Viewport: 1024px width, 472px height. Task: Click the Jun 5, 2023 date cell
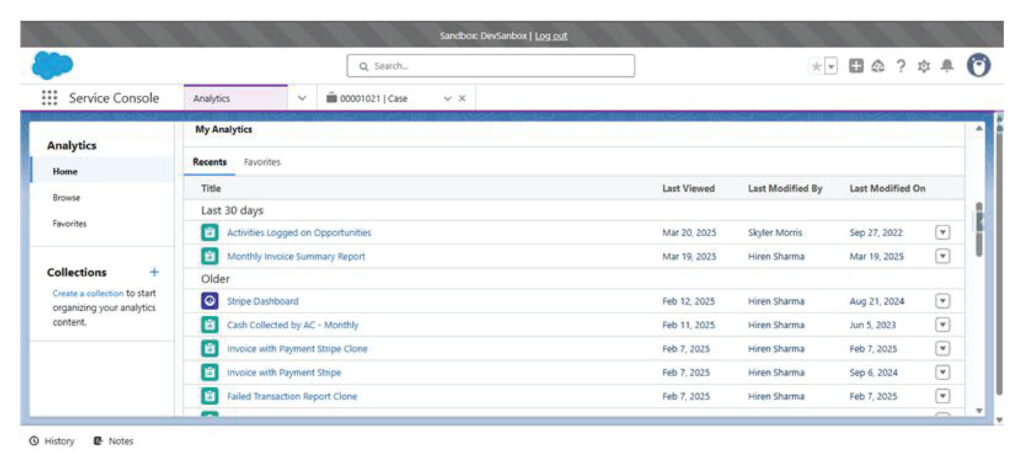point(872,325)
